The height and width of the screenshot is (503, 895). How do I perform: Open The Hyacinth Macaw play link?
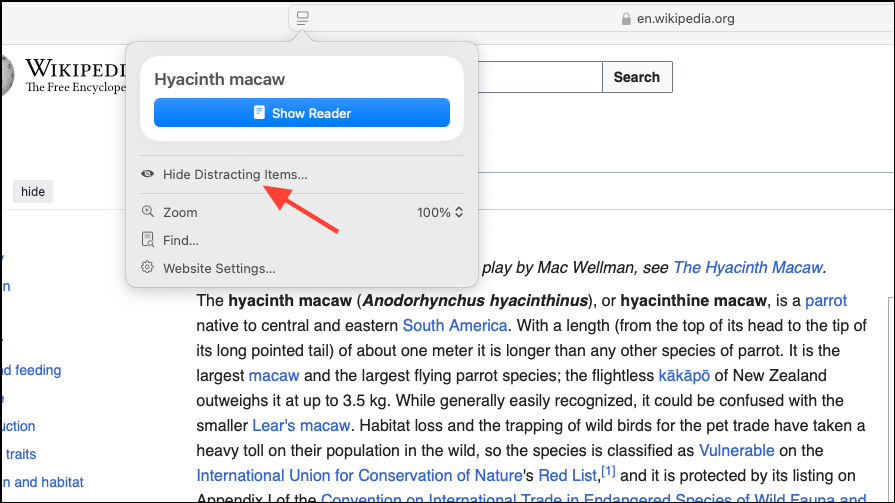[x=748, y=267]
